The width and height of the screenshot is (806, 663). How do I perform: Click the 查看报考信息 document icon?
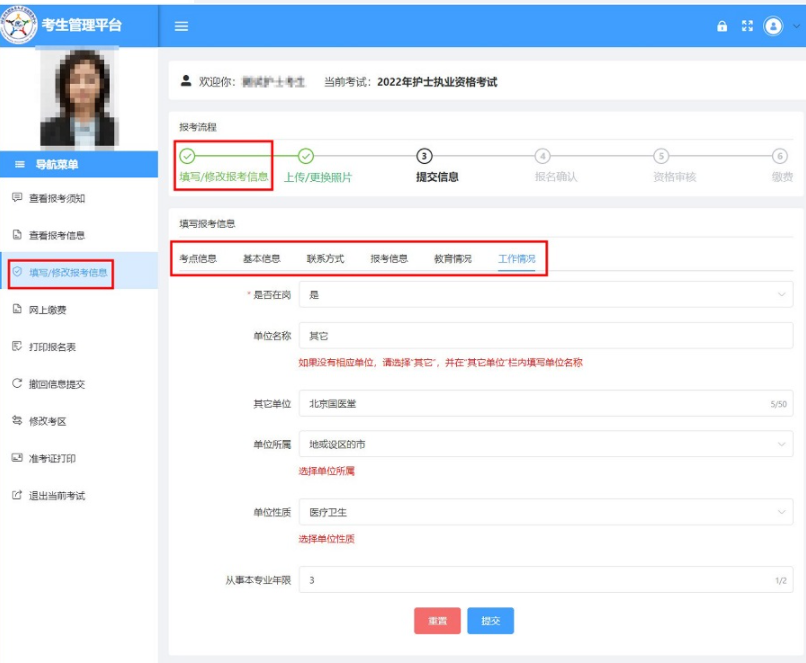coord(17,235)
